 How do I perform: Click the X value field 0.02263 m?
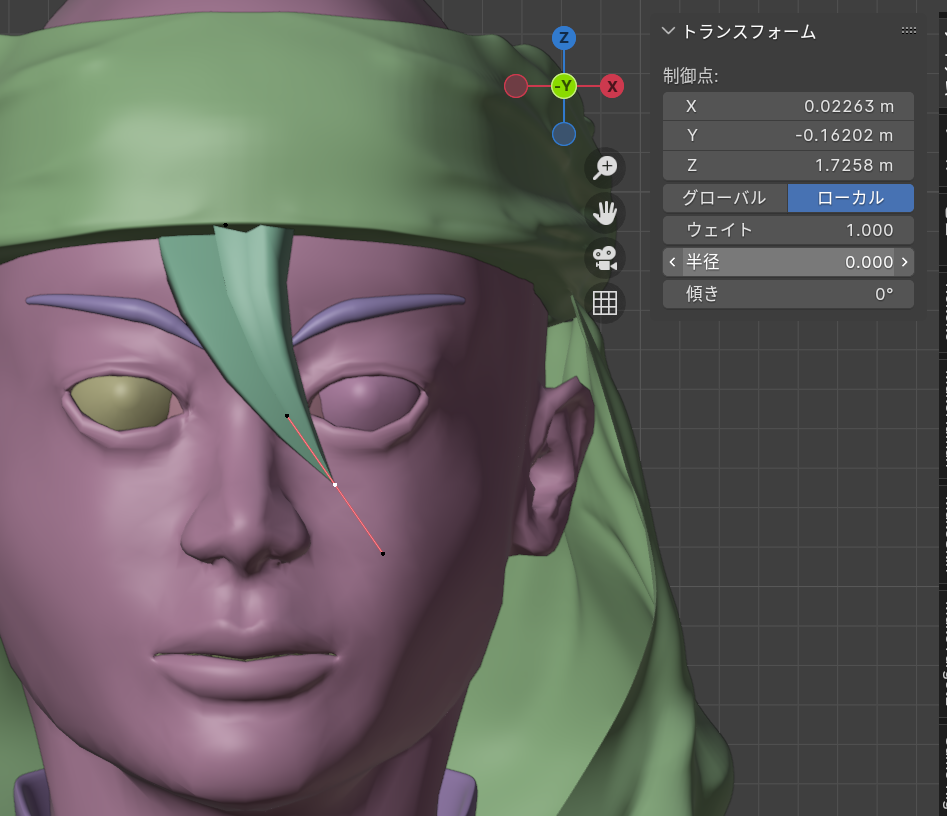pyautogui.click(x=788, y=106)
